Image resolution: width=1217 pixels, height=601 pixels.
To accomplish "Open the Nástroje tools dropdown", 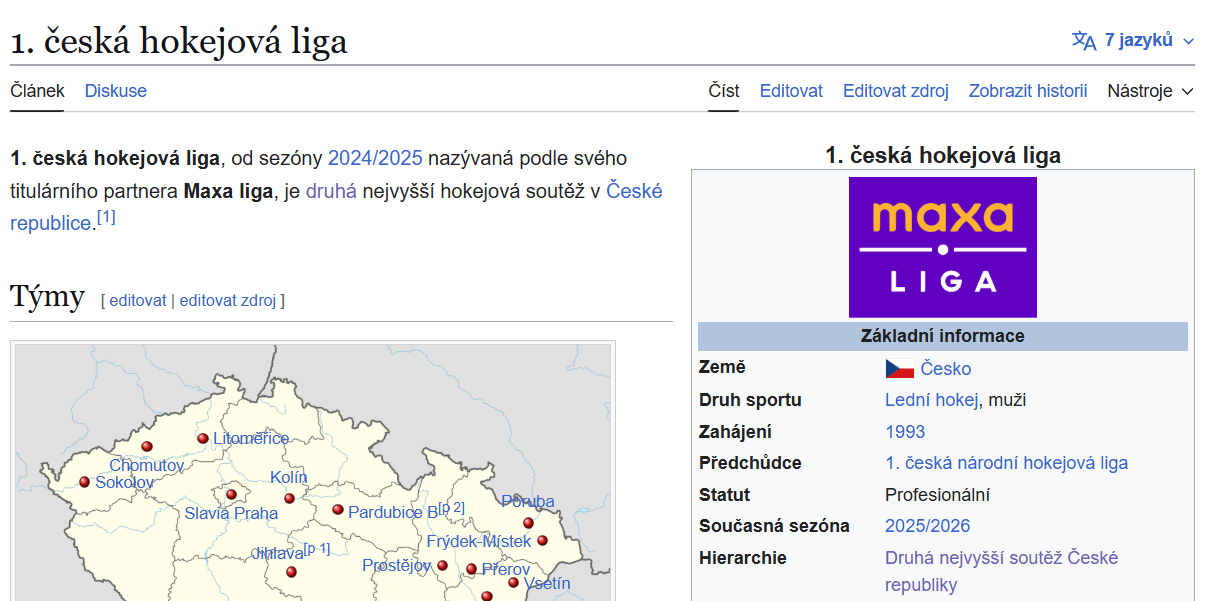I will [x=1150, y=91].
